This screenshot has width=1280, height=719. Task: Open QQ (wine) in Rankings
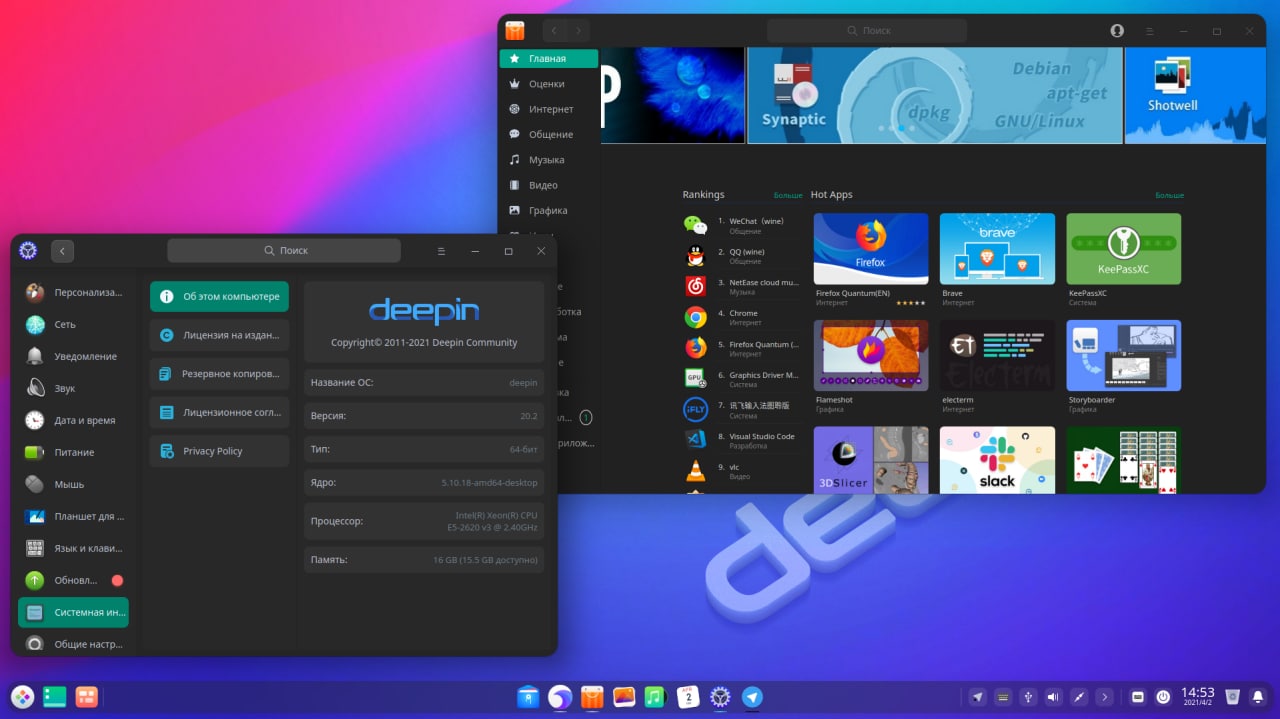tap(741, 256)
